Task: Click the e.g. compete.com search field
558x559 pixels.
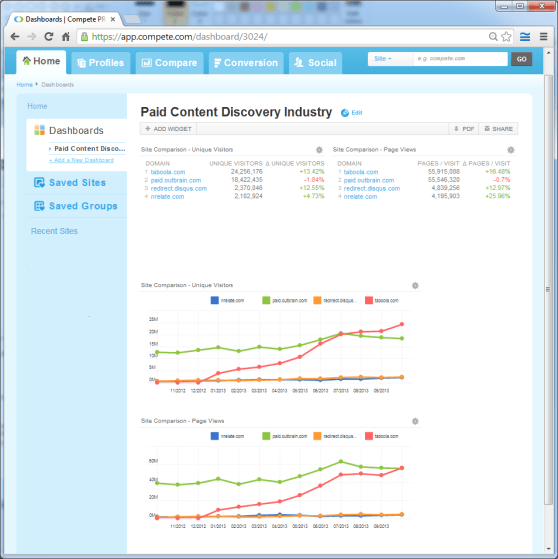Action: coord(460,59)
